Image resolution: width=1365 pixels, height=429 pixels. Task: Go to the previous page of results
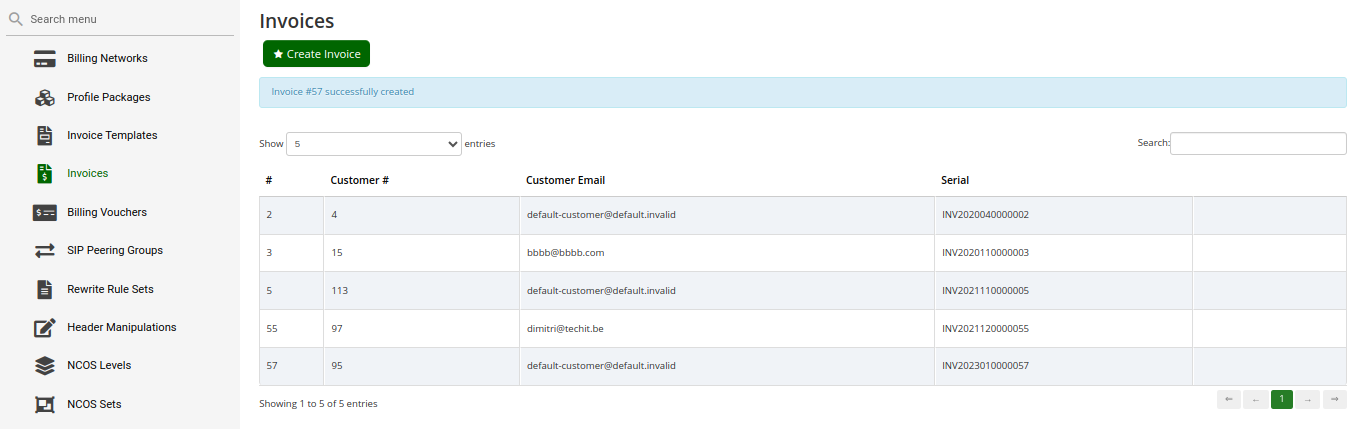coord(1256,400)
